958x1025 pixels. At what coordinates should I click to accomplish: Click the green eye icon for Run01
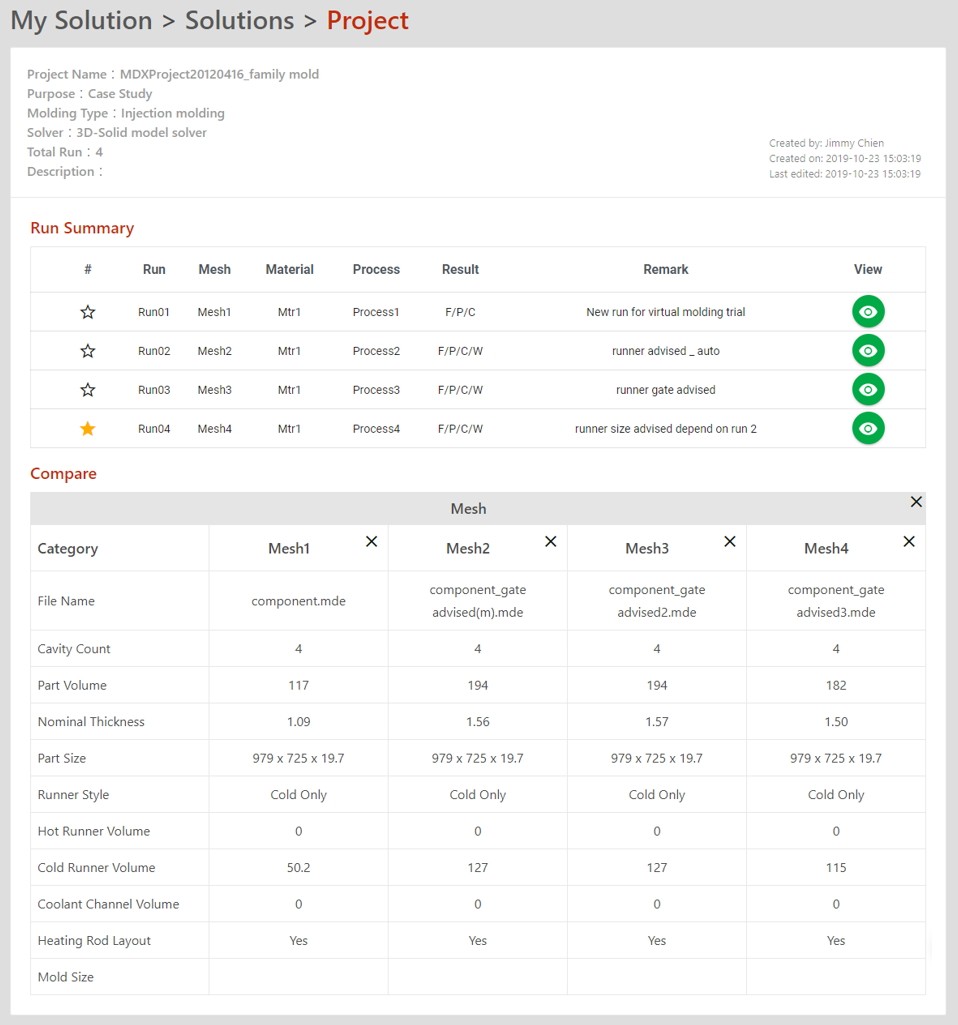coord(868,312)
